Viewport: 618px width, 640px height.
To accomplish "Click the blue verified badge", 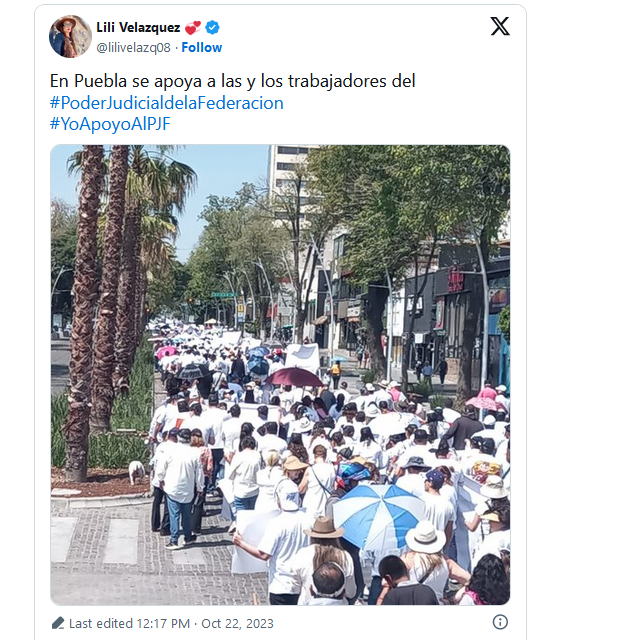I will [x=212, y=28].
